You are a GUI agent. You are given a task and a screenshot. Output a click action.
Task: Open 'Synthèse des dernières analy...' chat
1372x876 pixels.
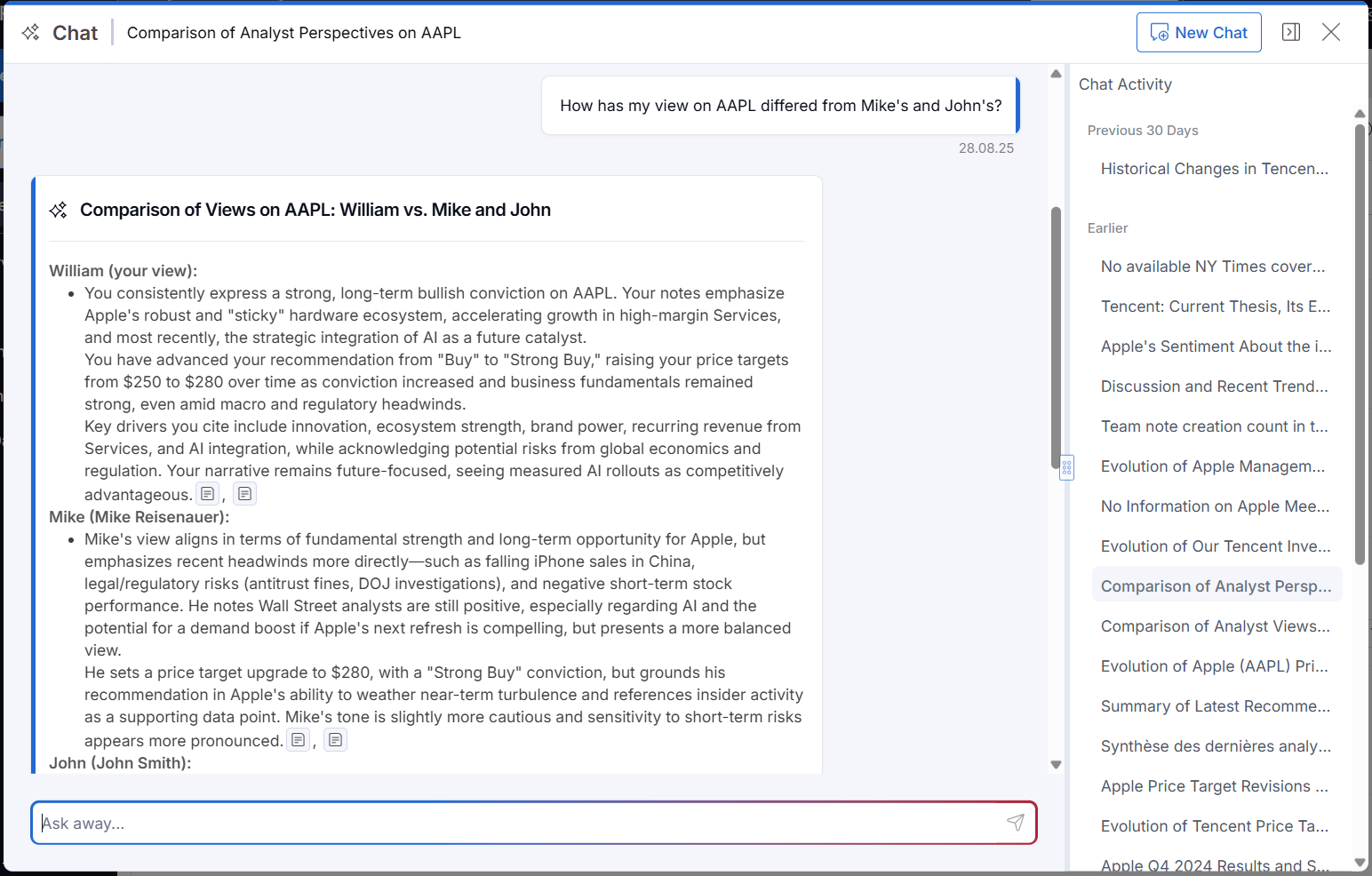[x=1215, y=746]
